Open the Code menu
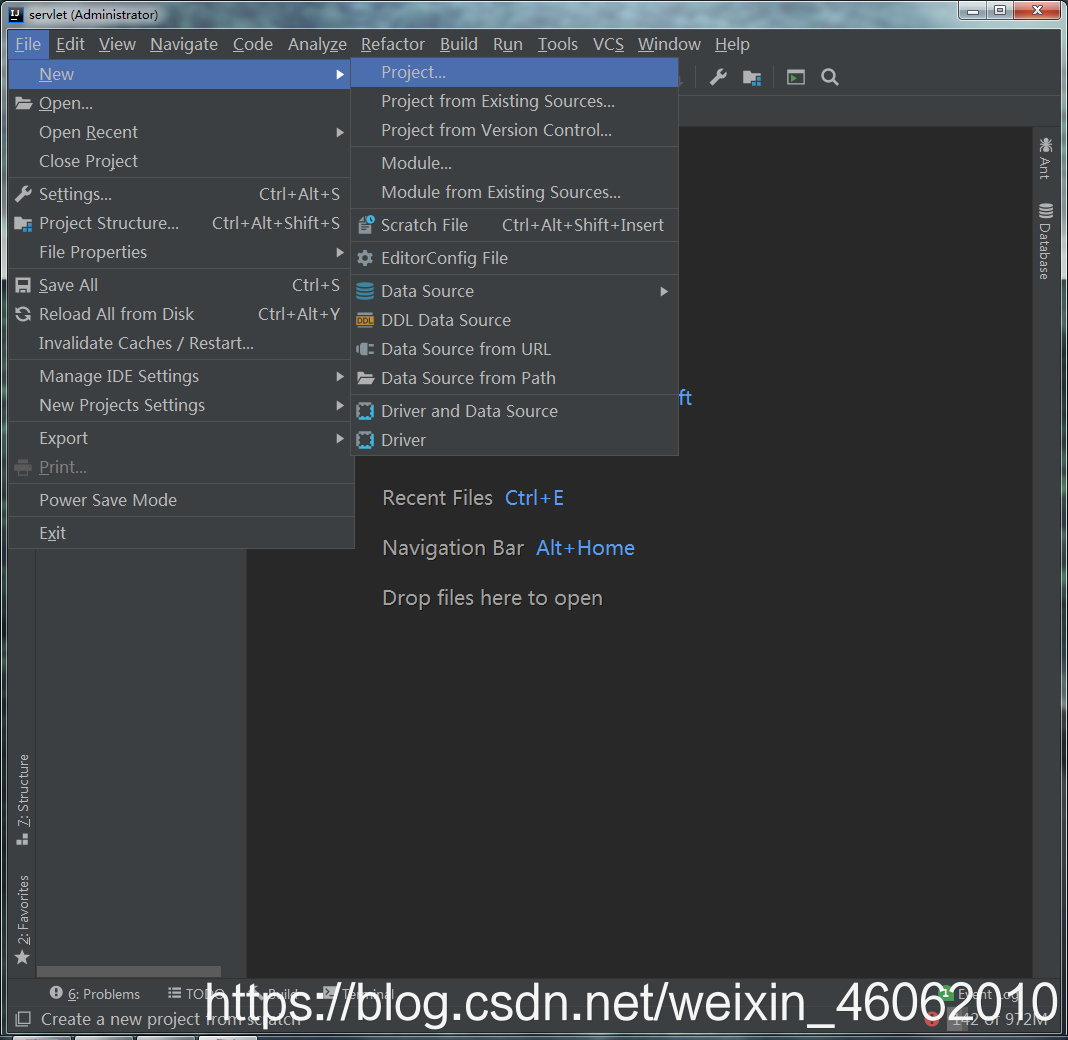Viewport: 1068px width, 1040px height. click(x=253, y=44)
